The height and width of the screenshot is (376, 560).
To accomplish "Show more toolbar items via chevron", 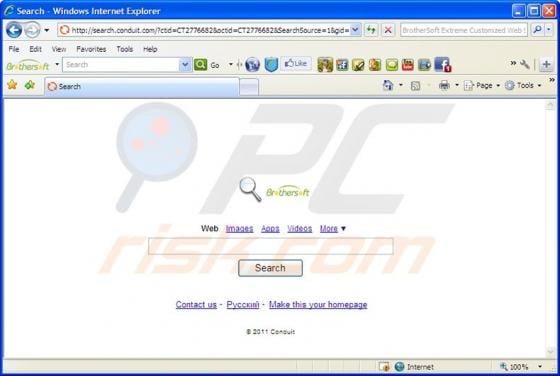I will 513,64.
